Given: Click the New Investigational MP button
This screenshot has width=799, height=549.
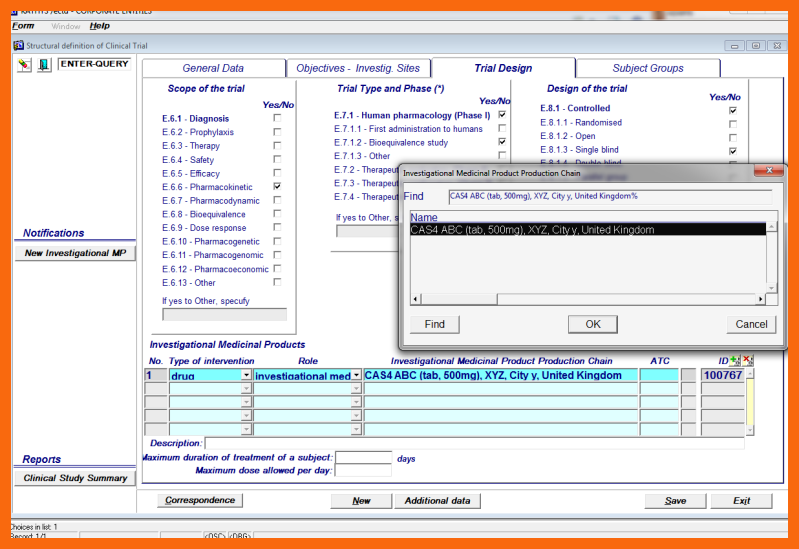Looking at the screenshot, I should point(75,253).
